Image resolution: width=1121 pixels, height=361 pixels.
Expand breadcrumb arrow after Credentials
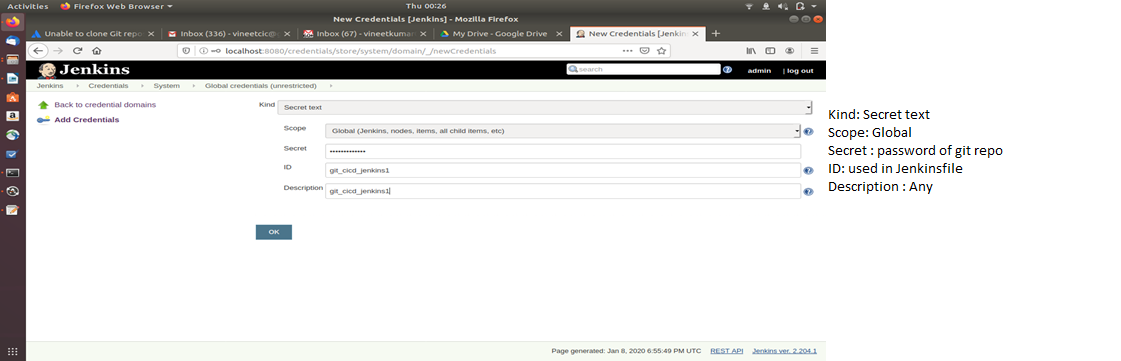141,86
